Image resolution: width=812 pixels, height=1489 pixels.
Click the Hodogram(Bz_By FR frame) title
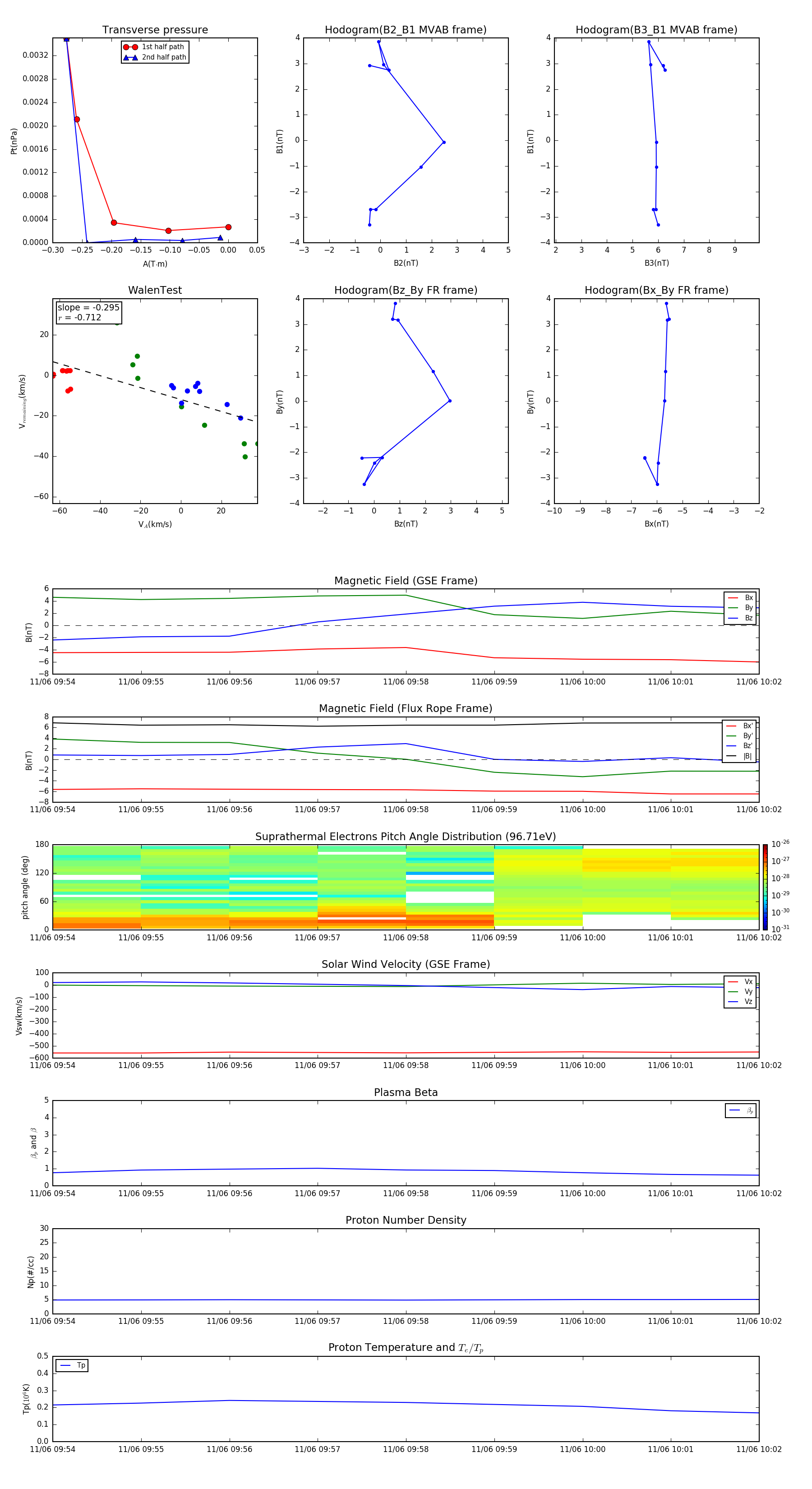coord(406,290)
